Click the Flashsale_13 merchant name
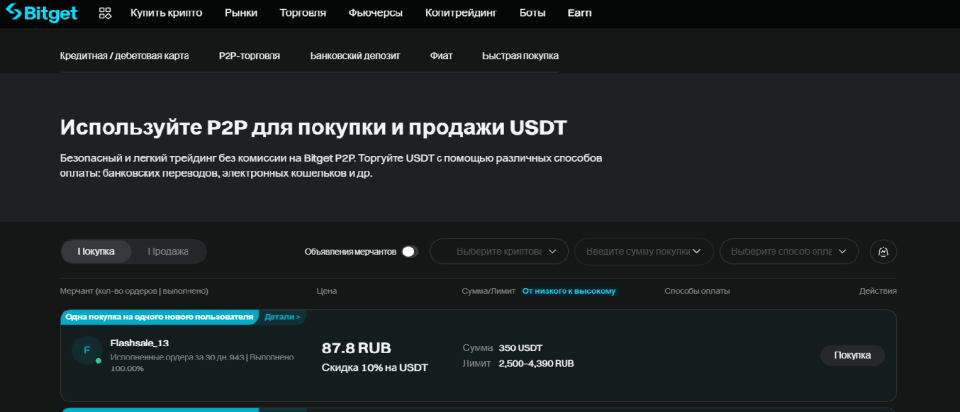 (x=139, y=343)
